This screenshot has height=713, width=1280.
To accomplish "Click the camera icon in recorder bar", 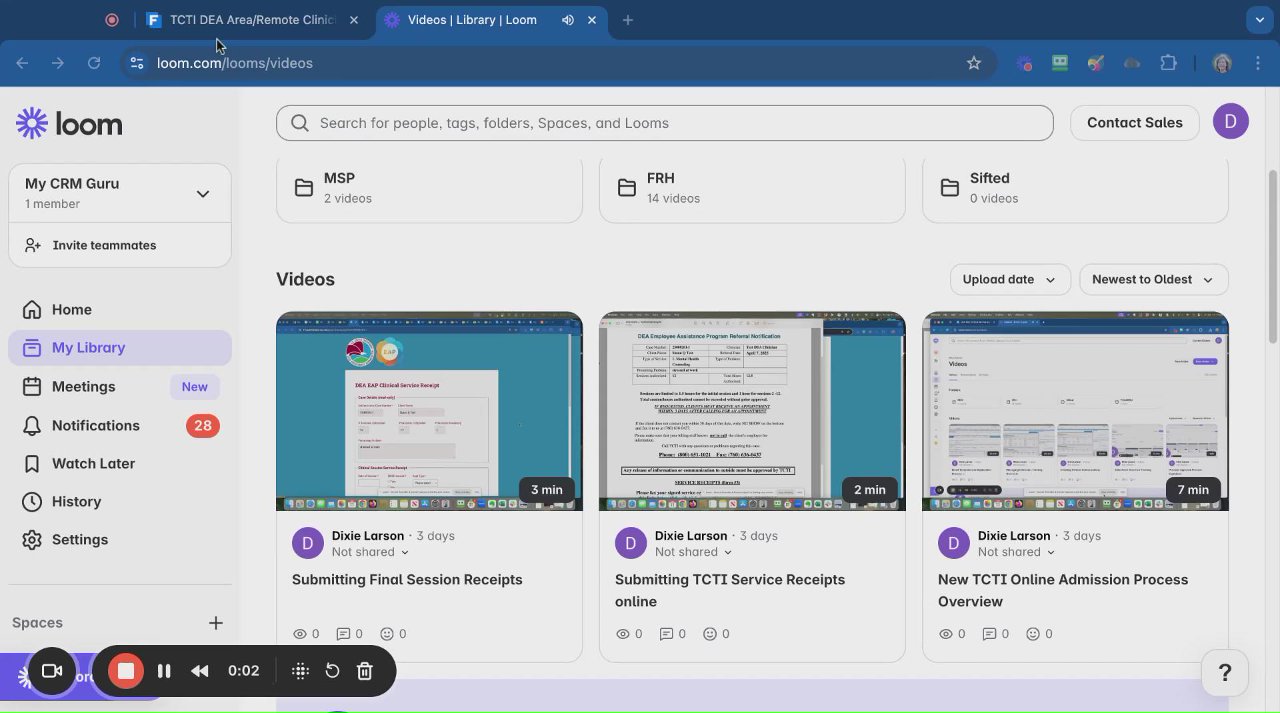I will [x=52, y=671].
